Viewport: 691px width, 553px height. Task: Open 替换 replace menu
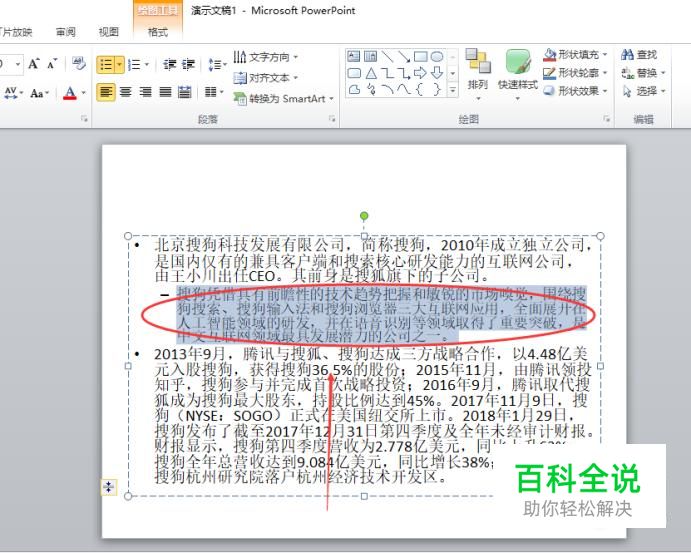(x=643, y=73)
